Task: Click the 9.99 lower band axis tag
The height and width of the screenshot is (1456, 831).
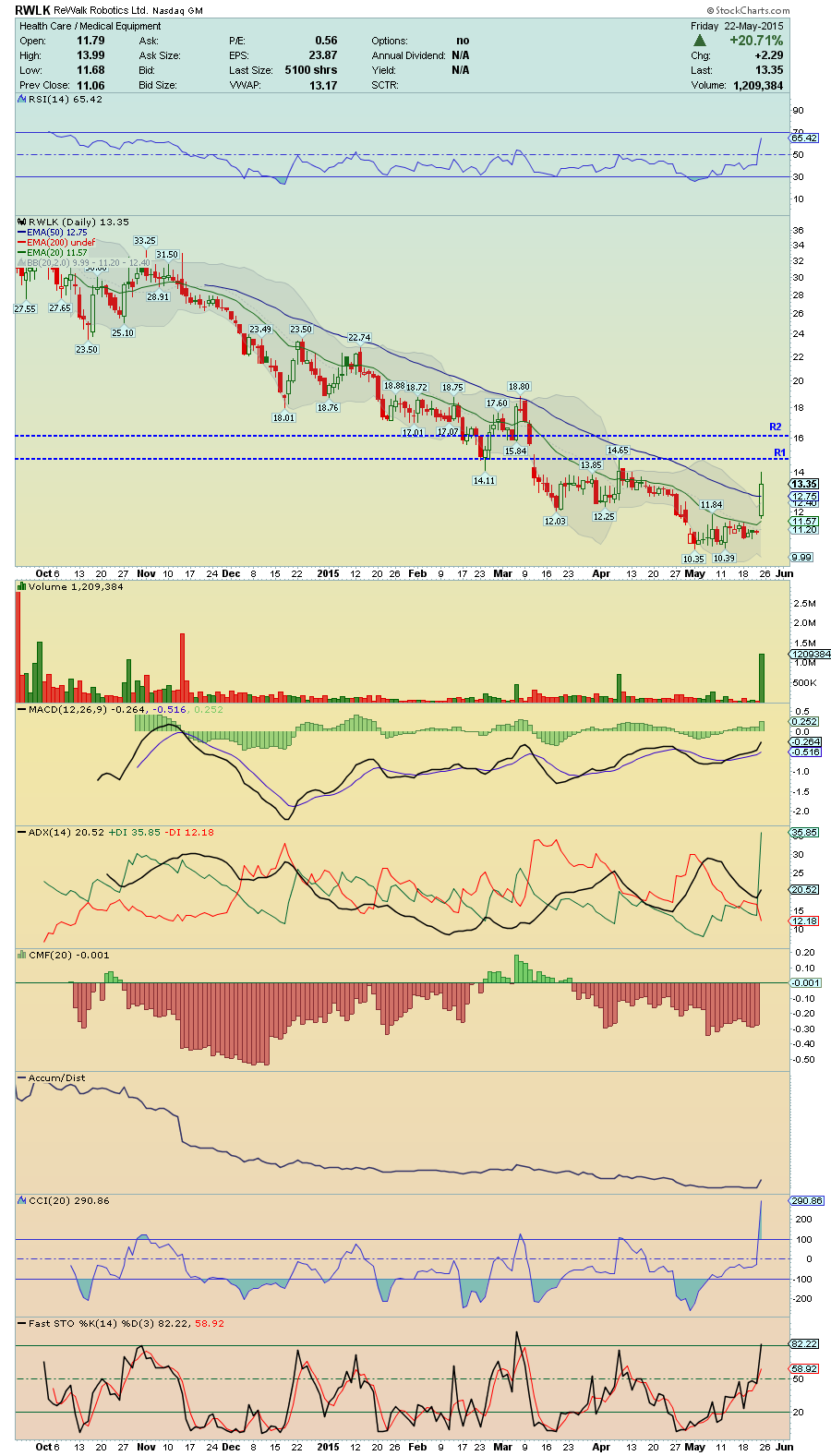Action: pyautogui.click(x=801, y=557)
